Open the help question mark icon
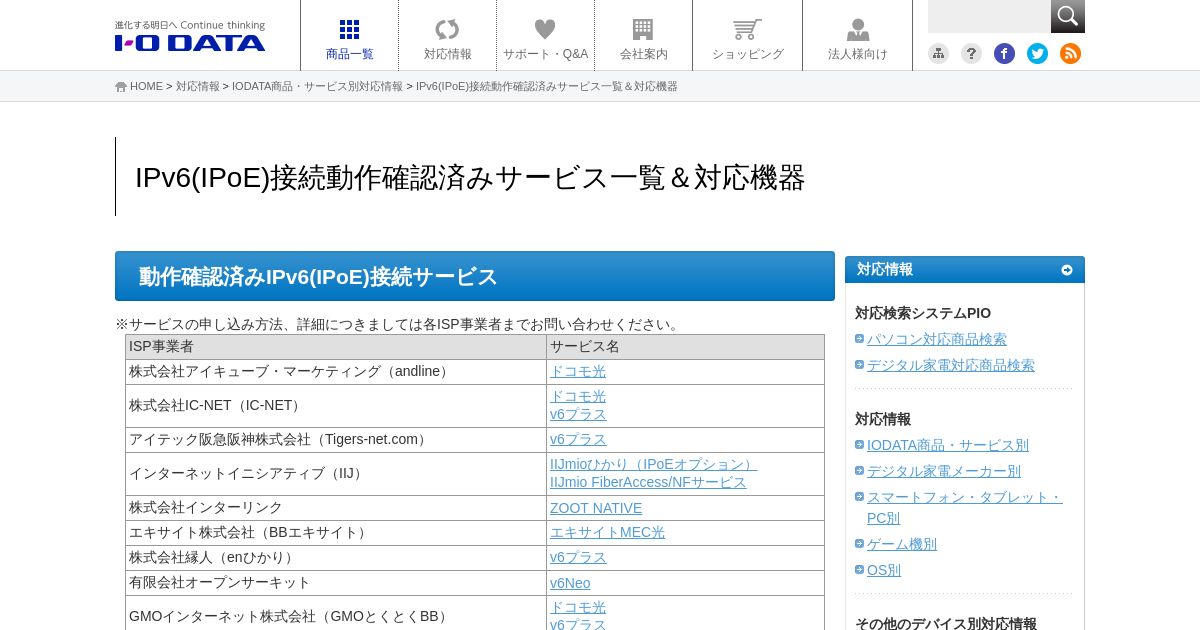 971,54
